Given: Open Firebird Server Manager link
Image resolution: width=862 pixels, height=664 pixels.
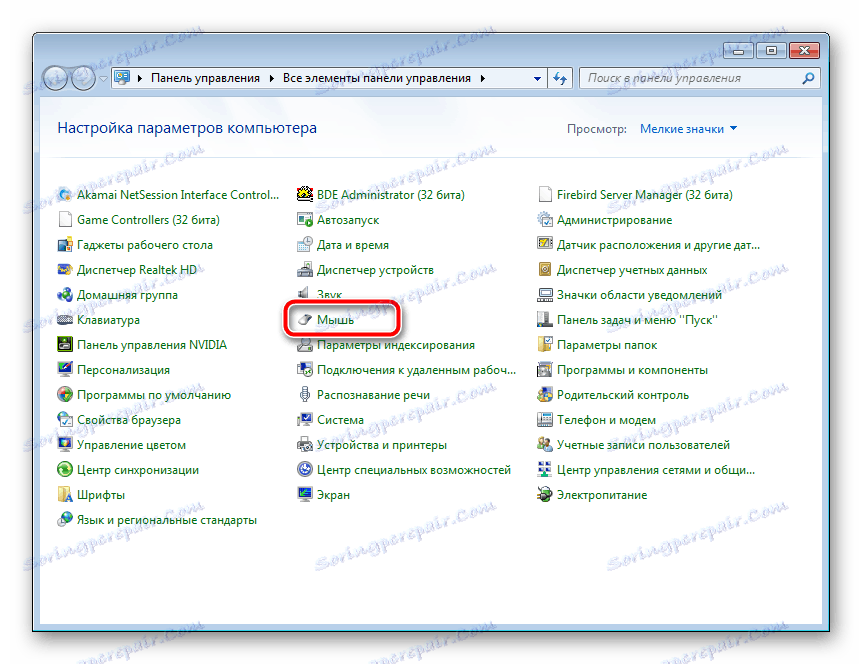Looking at the screenshot, I should [645, 195].
